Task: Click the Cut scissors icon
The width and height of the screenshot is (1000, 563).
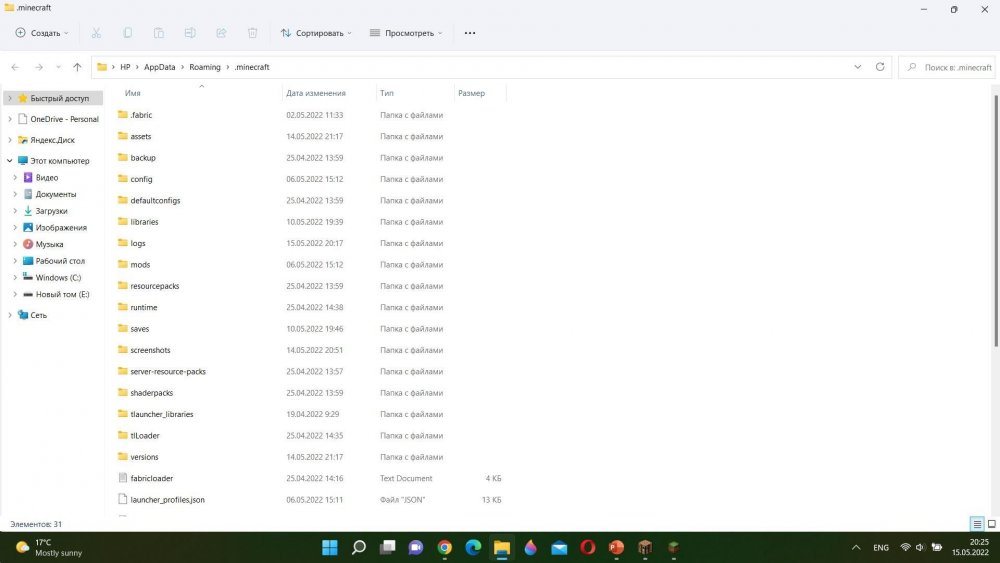Action: 96,33
